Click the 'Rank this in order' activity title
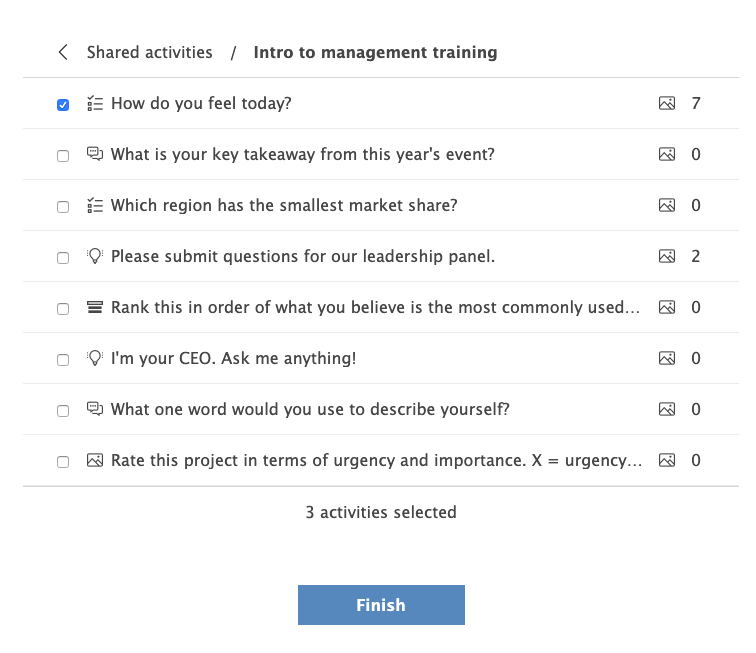 point(375,307)
